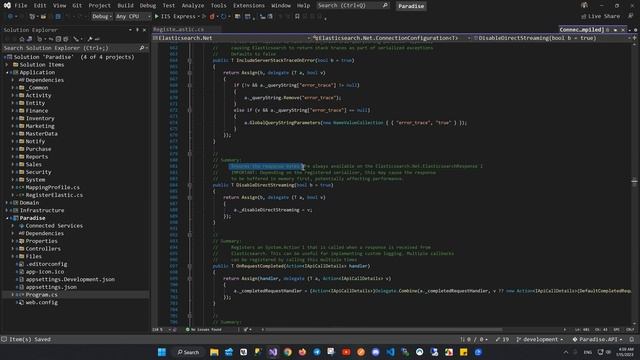Switch to Chrome in taskbar
Image resolution: width=640 pixels, height=360 pixels.
(x=288, y=352)
